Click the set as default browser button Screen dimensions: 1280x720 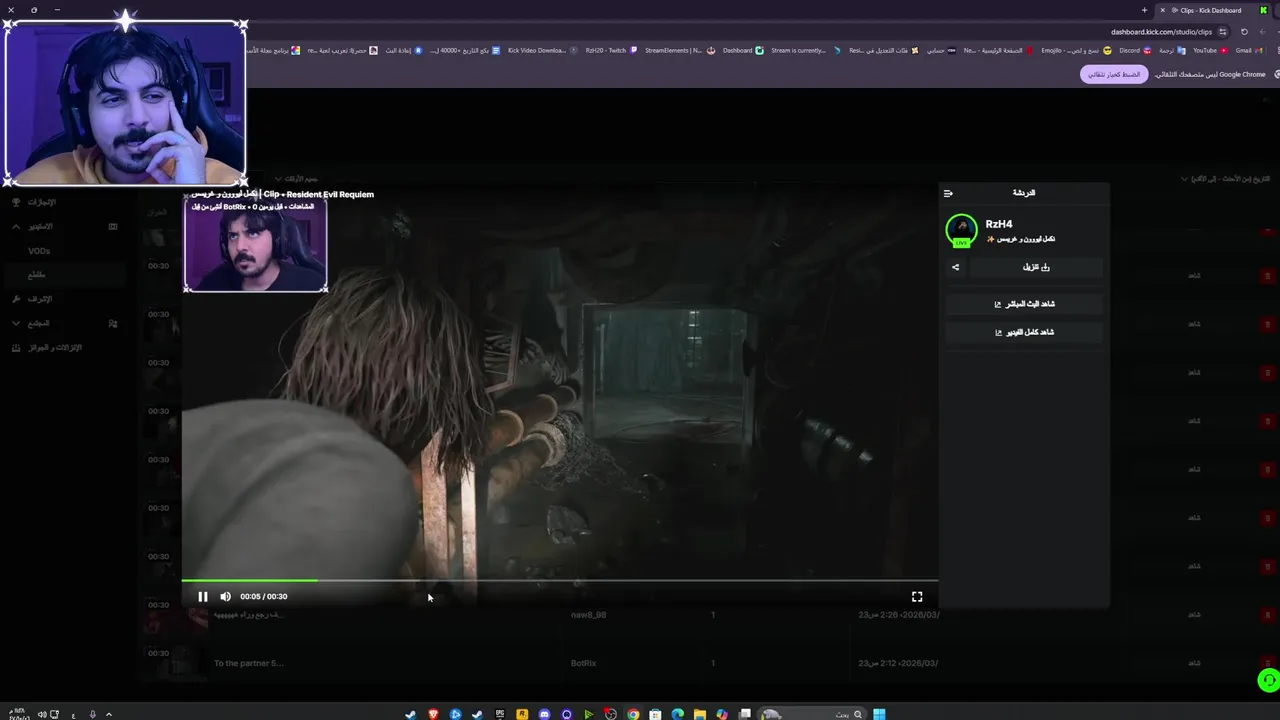pyautogui.click(x=1114, y=74)
